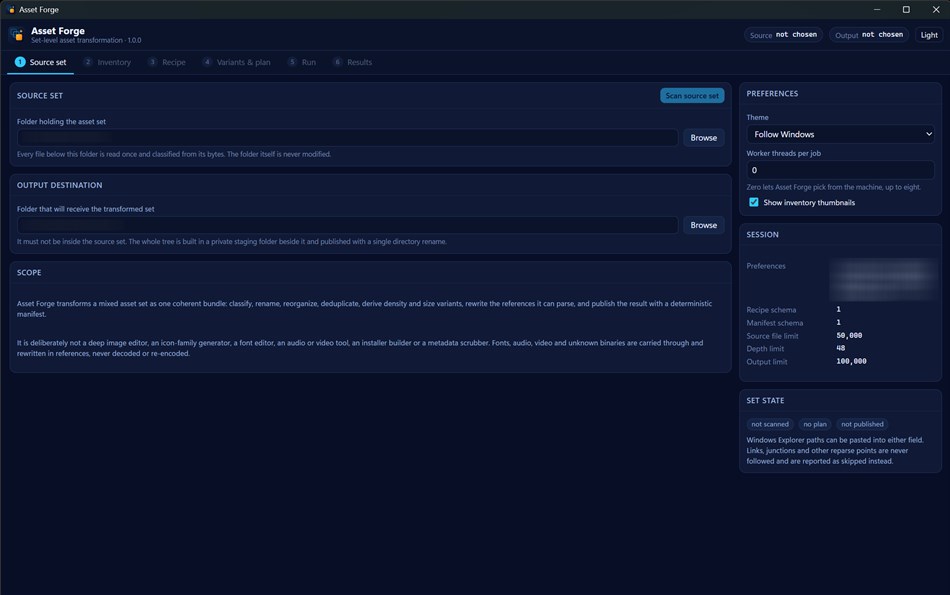Click the Output not chosen status pill
950x595 pixels.
coord(869,35)
